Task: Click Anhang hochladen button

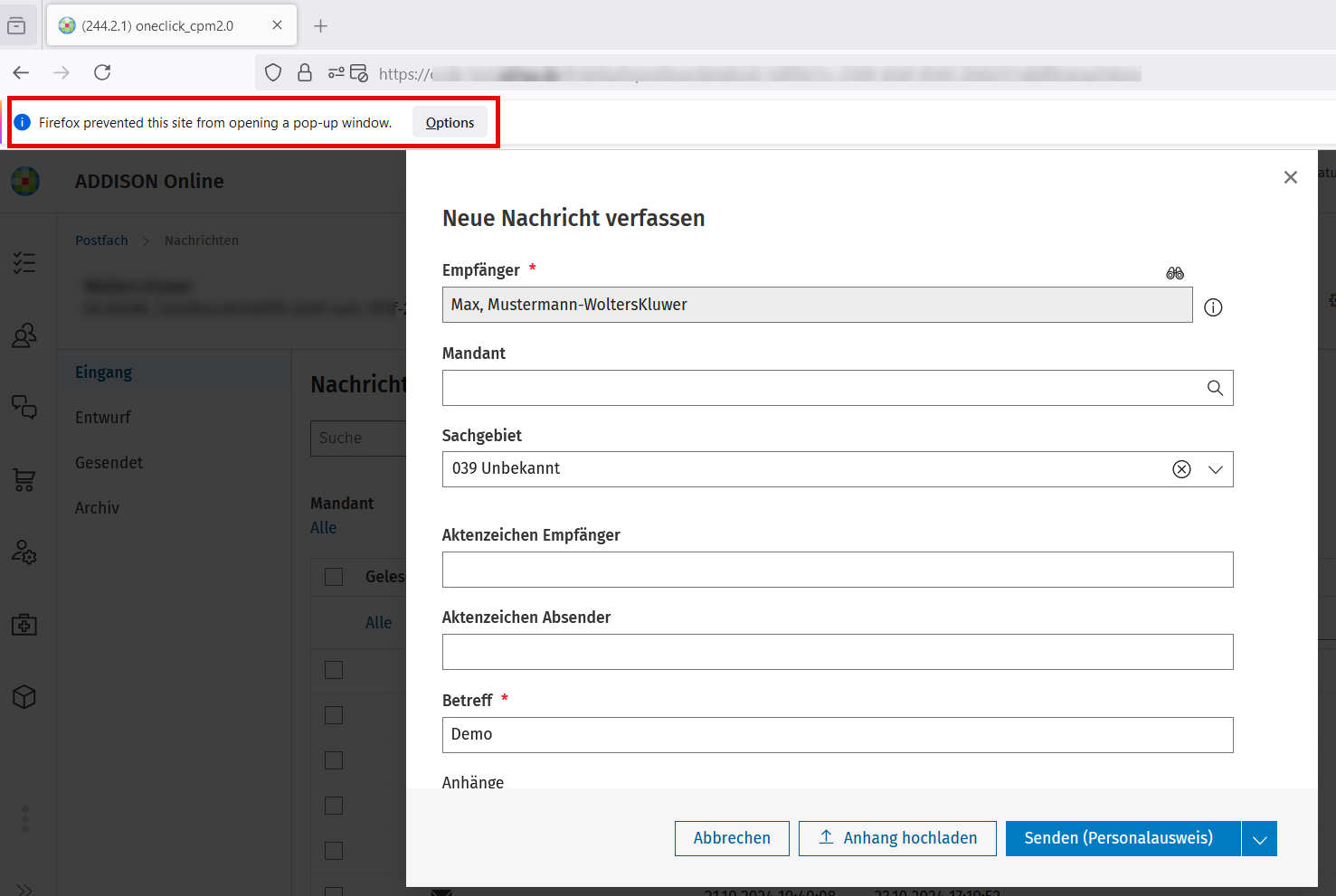Action: (897, 838)
